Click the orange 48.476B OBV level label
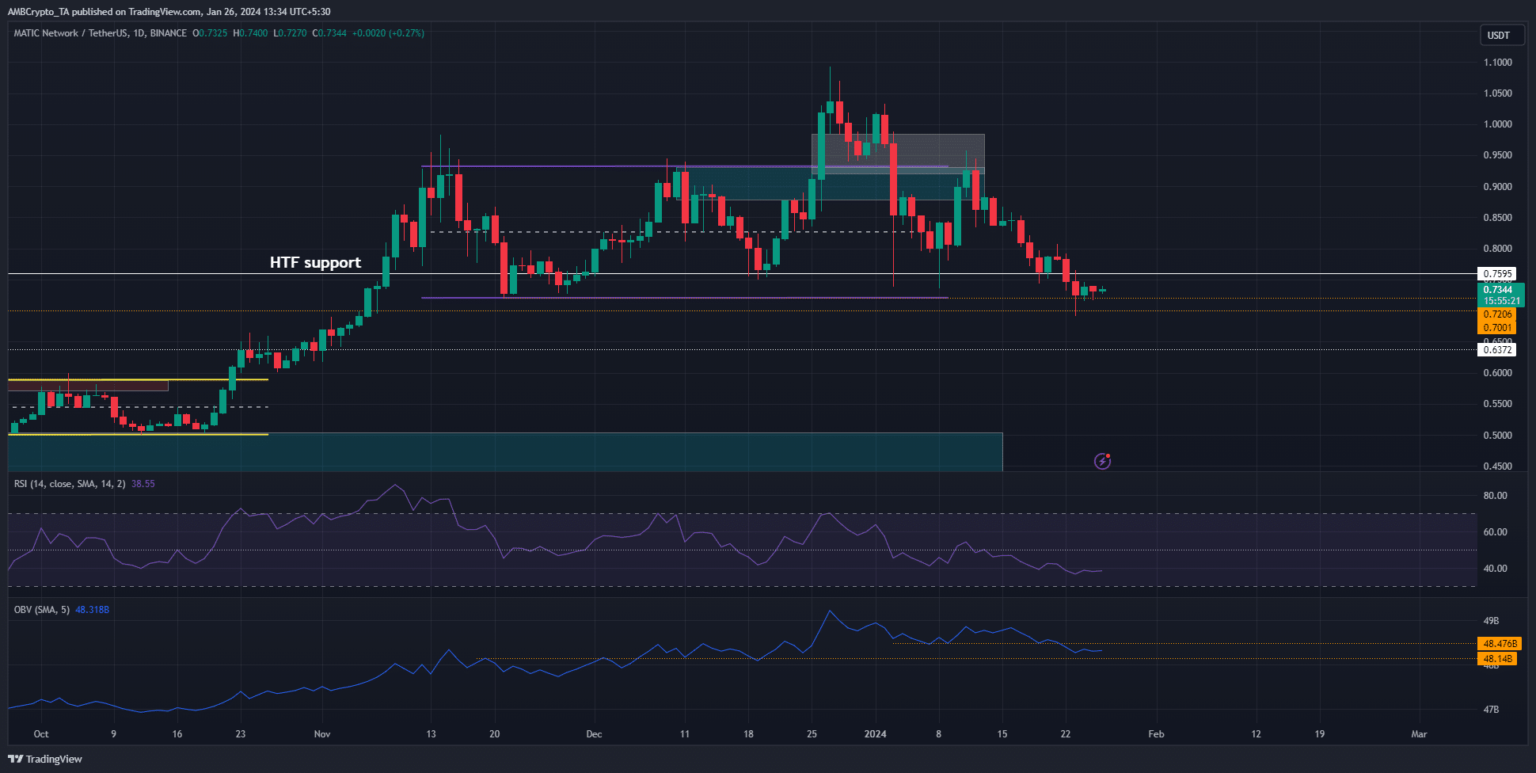Viewport: 1536px width, 773px height. [1500, 644]
